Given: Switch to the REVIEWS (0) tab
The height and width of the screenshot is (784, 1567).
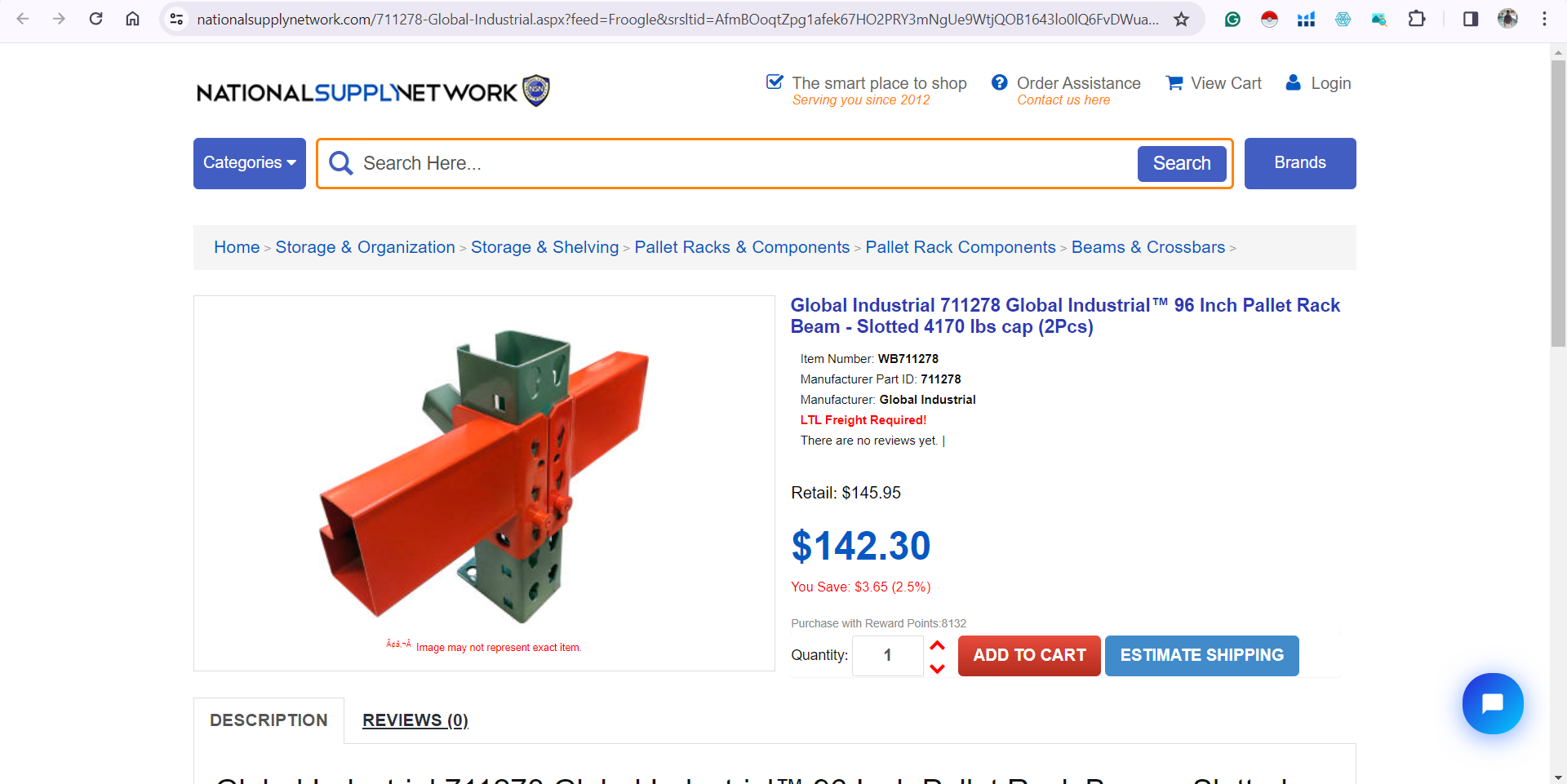Looking at the screenshot, I should click(x=415, y=720).
